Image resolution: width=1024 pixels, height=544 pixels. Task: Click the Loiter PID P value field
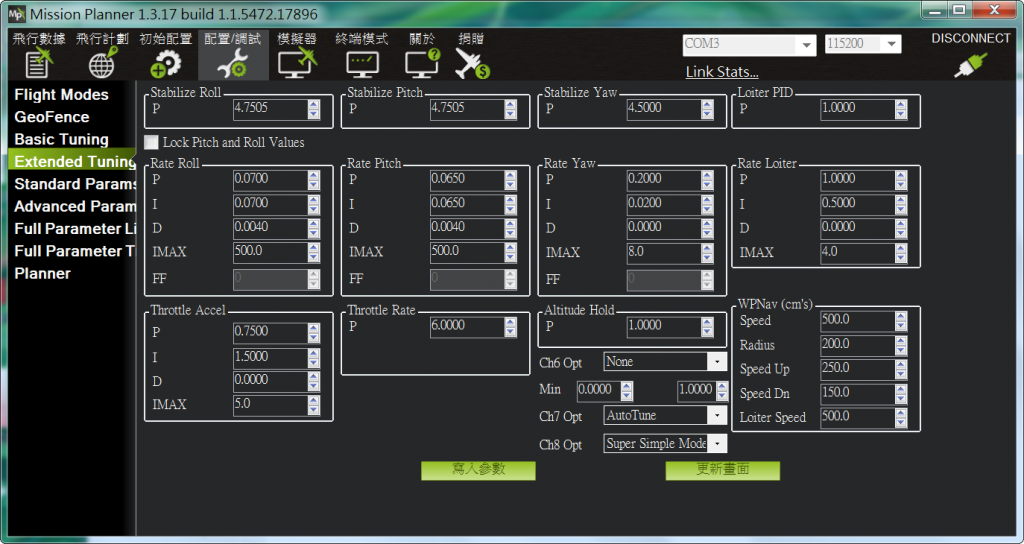click(x=857, y=109)
